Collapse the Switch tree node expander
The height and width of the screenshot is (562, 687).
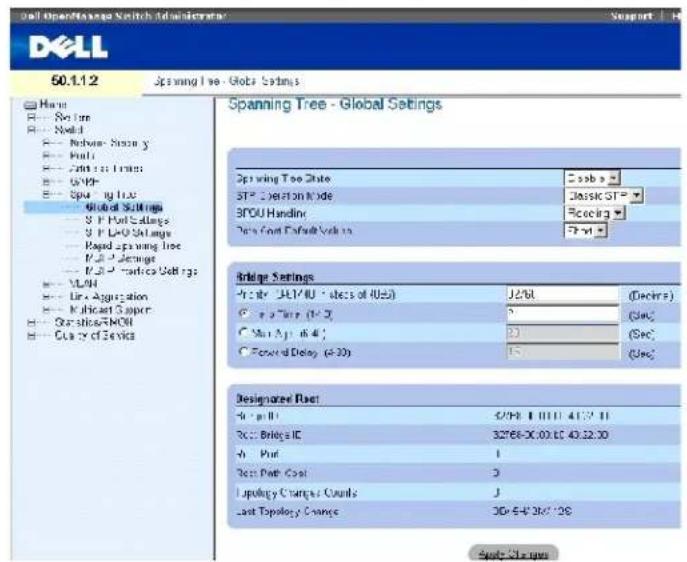point(31,130)
